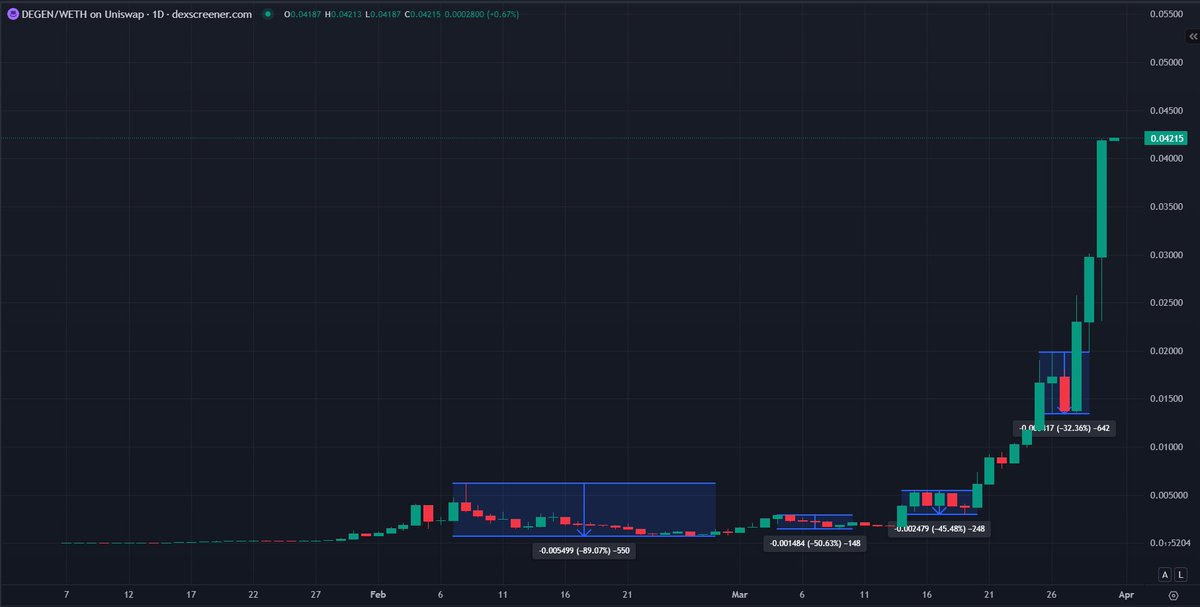Click the 7 date label on time axis

pos(66,594)
